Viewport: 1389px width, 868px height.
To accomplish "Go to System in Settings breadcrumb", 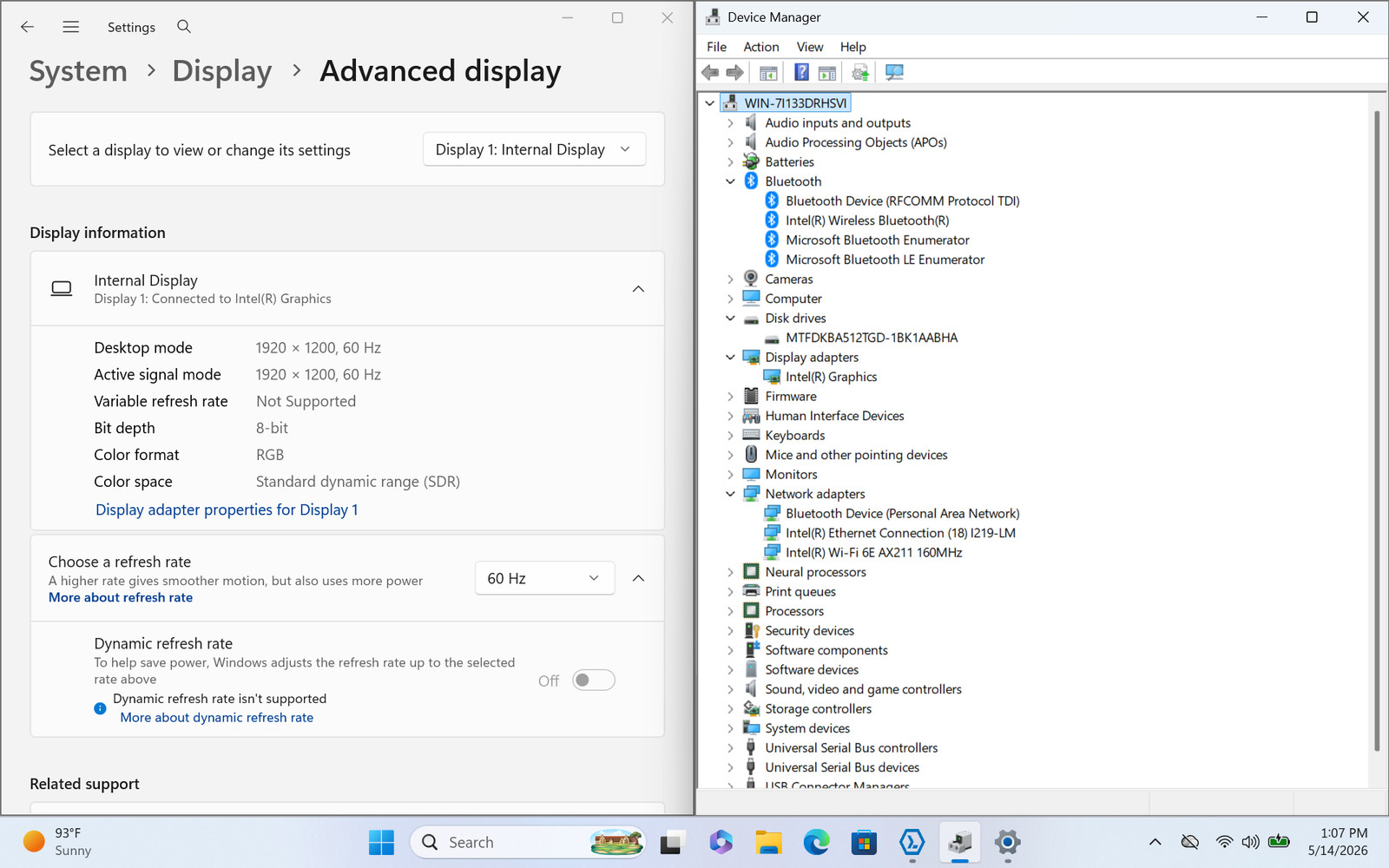I will click(x=78, y=71).
